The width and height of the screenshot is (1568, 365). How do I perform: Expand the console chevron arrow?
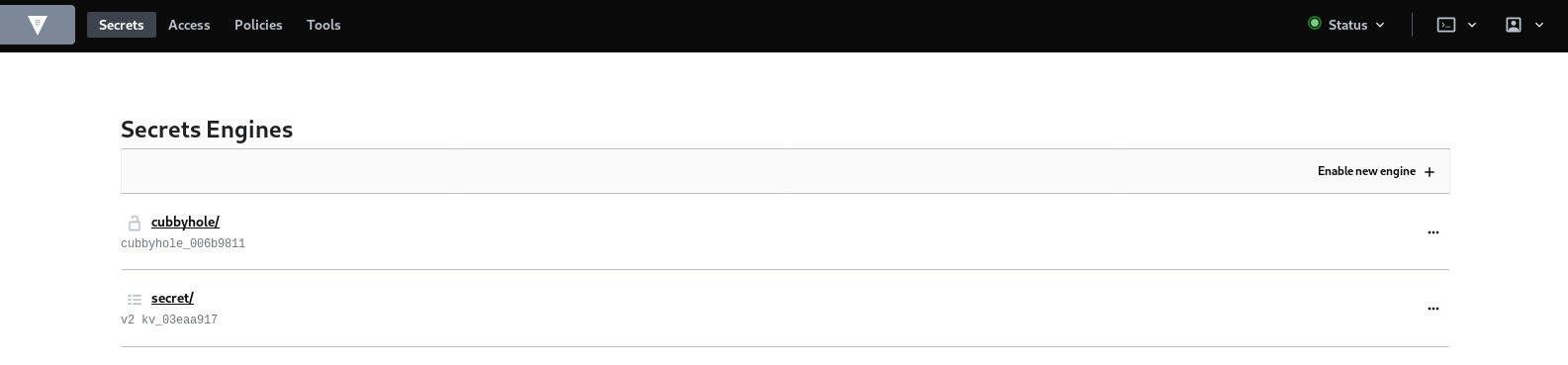coord(1472,25)
